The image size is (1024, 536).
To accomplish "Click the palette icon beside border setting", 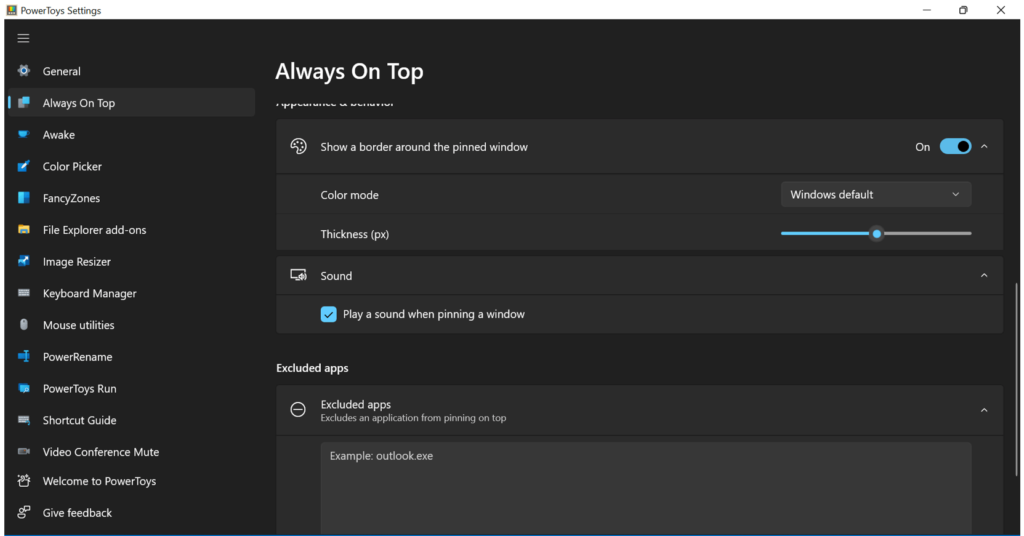I will (x=298, y=146).
